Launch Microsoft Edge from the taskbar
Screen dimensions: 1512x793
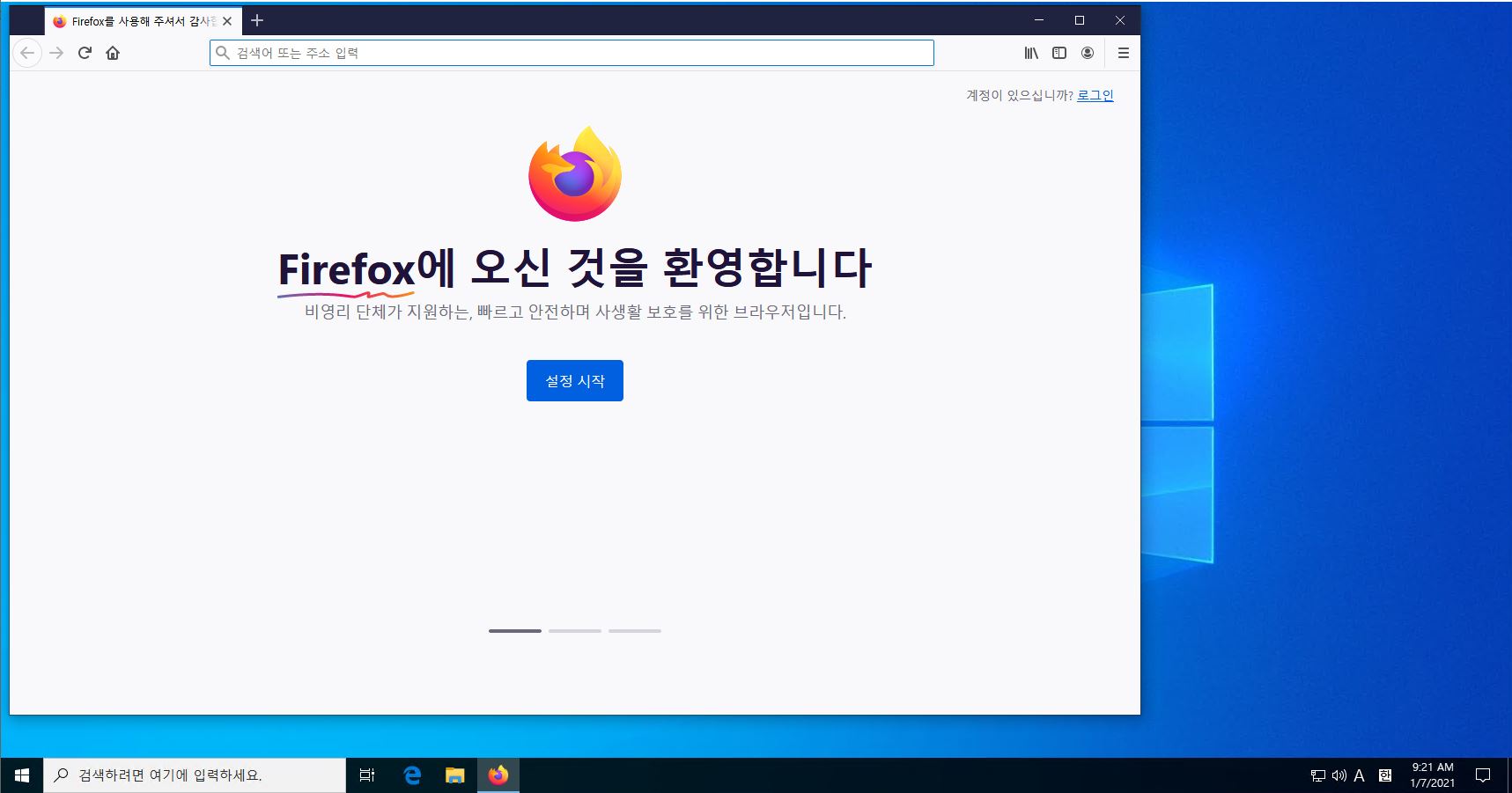coord(412,775)
